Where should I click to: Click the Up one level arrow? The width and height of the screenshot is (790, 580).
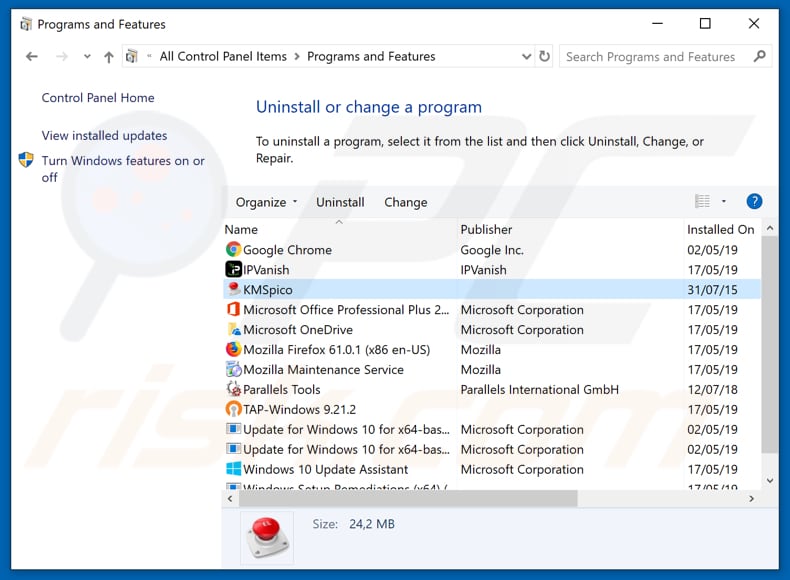click(109, 57)
